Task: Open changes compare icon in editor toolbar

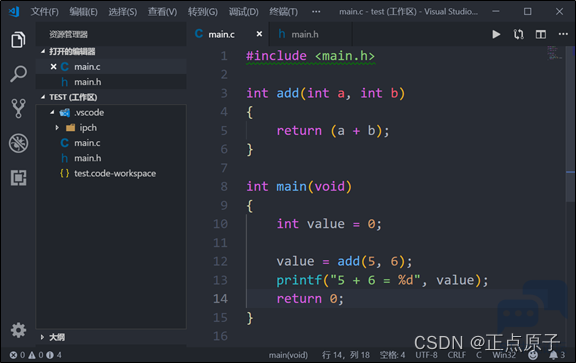Action: click(x=518, y=34)
